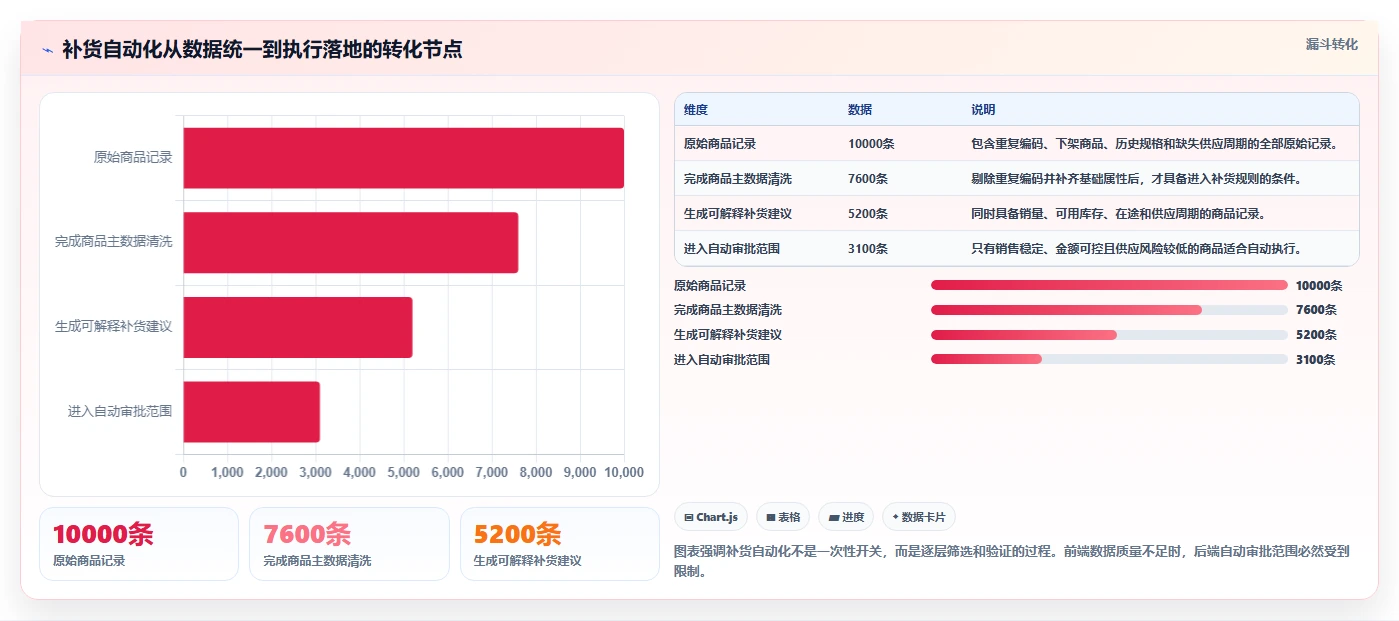Click the 7,000 tick on chart axis
This screenshot has height=621, width=1399.
coord(491,472)
